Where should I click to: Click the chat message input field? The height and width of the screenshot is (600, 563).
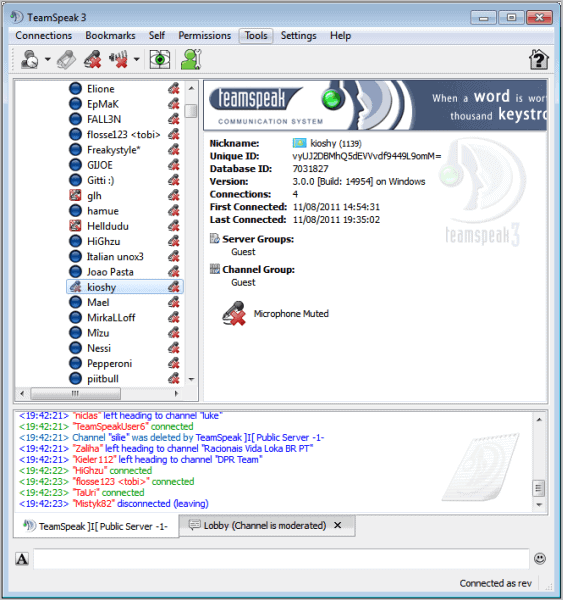[281, 559]
